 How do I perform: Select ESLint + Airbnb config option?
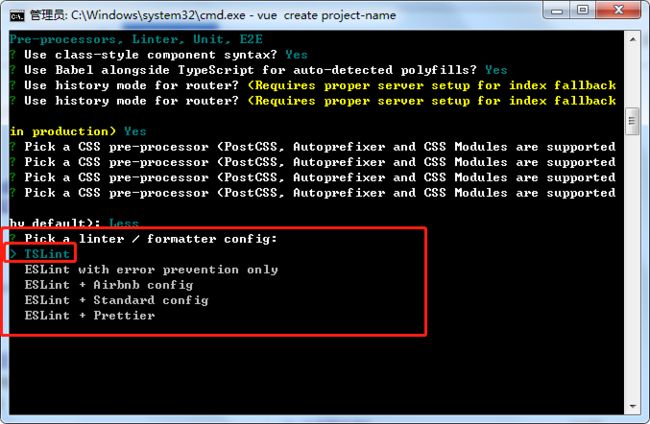point(109,285)
